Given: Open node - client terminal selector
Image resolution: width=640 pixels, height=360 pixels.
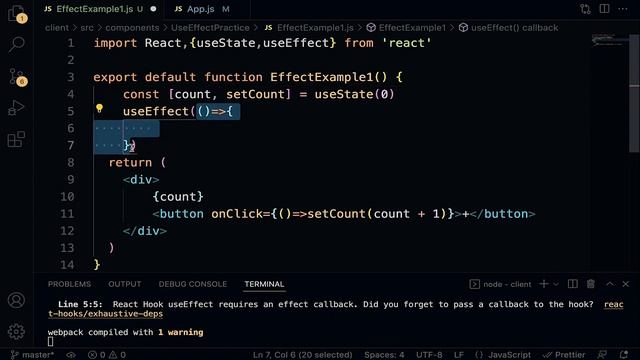Looking at the screenshot, I should click(501, 284).
